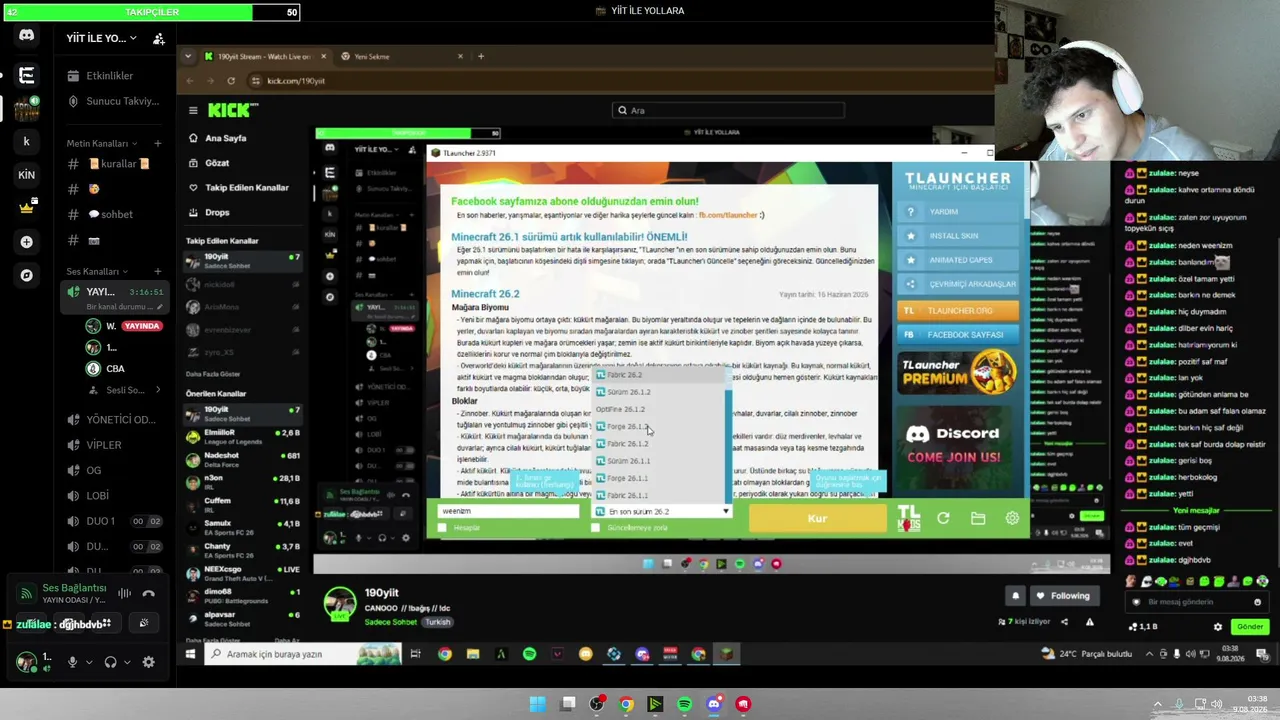Join the VİPLER voice channel
1280x720 pixels.
point(103,445)
